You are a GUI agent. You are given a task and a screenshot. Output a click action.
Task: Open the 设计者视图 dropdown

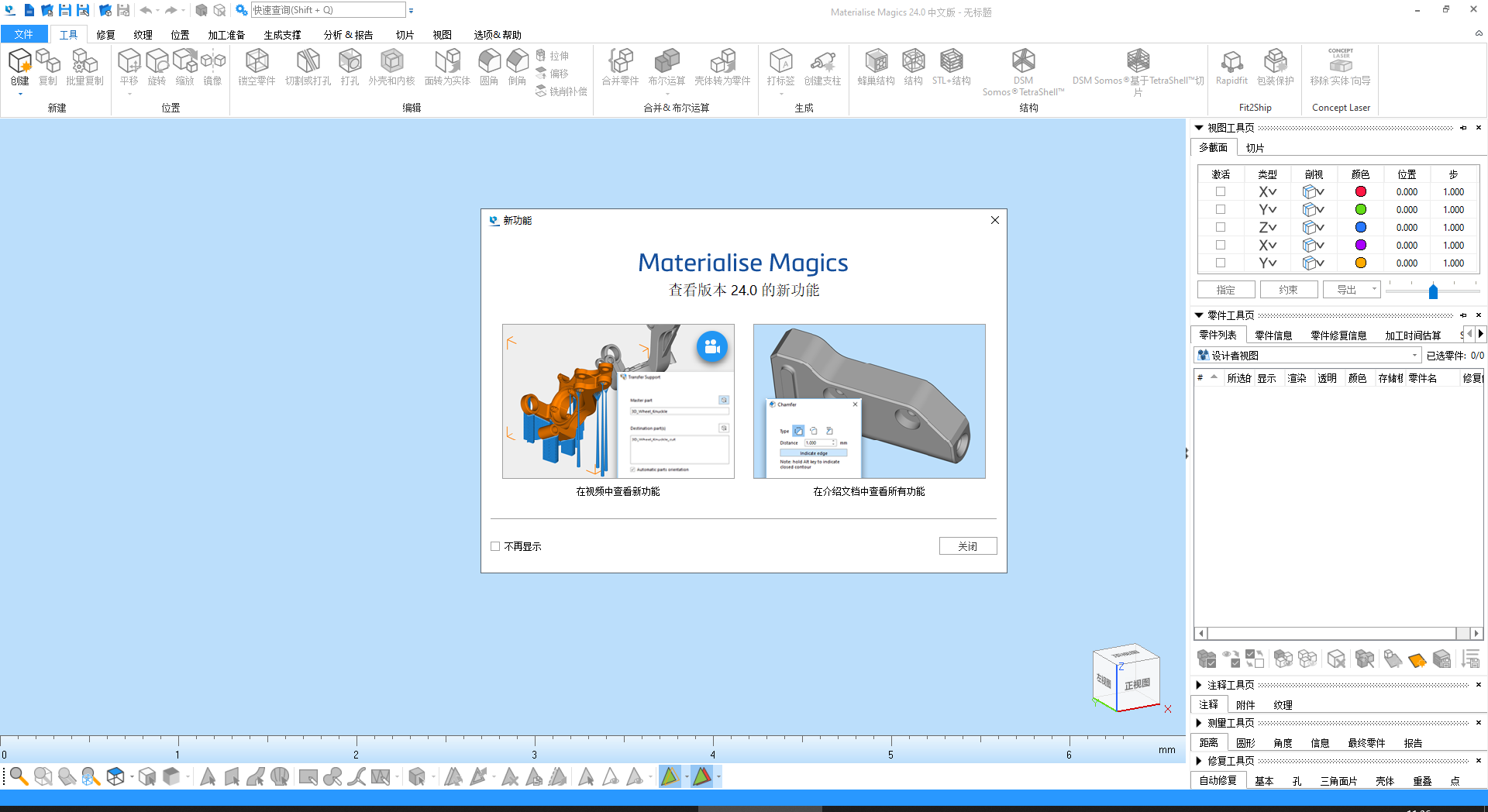click(x=1414, y=356)
